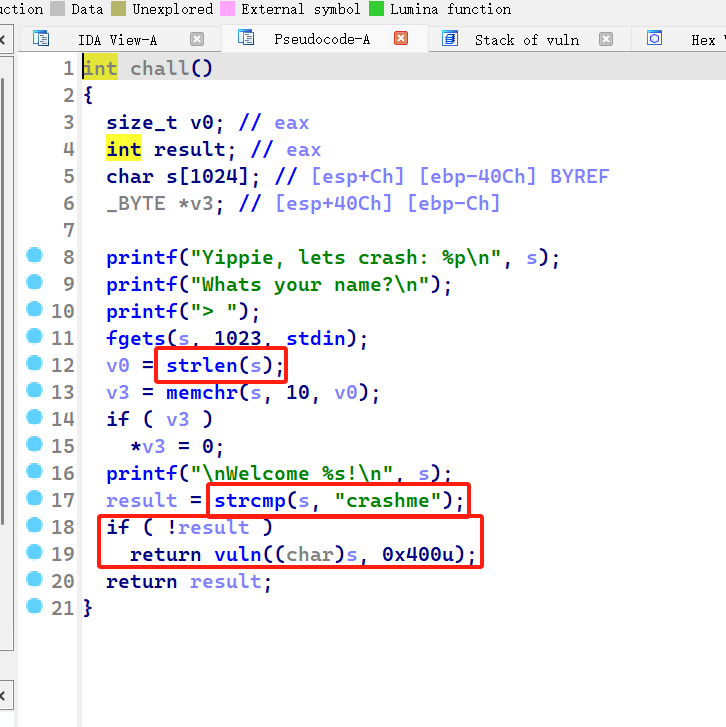
Task: Click the Hex View tab icon
Action: [x=654, y=38]
